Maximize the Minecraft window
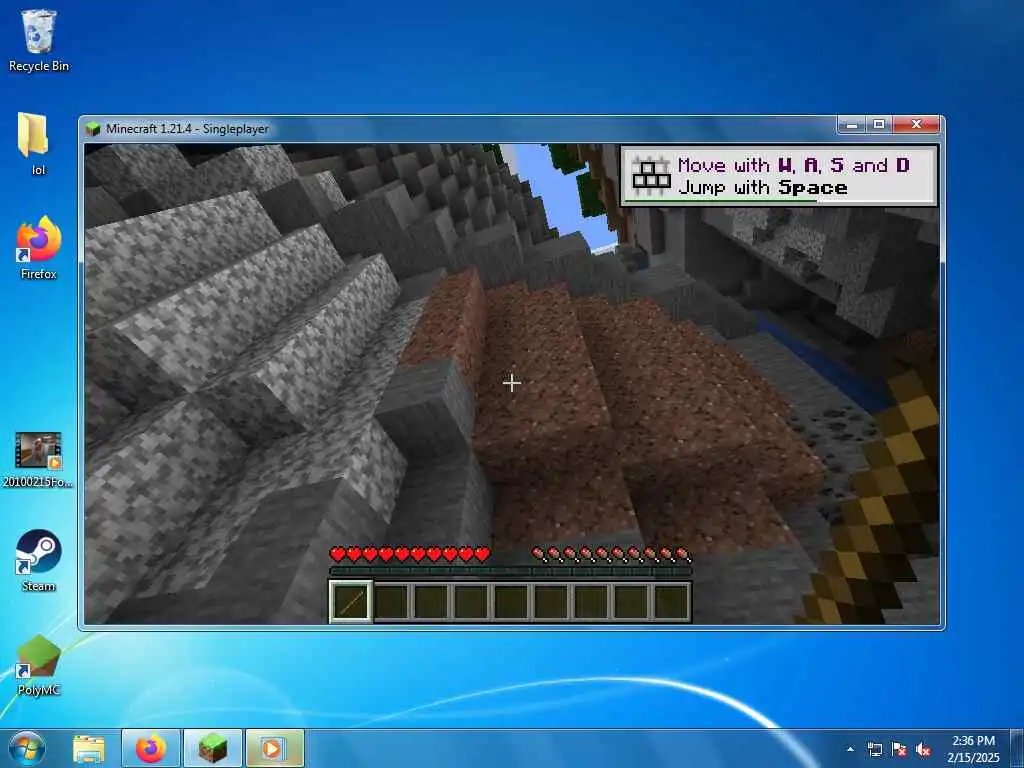The width and height of the screenshot is (1024, 768). (x=879, y=124)
